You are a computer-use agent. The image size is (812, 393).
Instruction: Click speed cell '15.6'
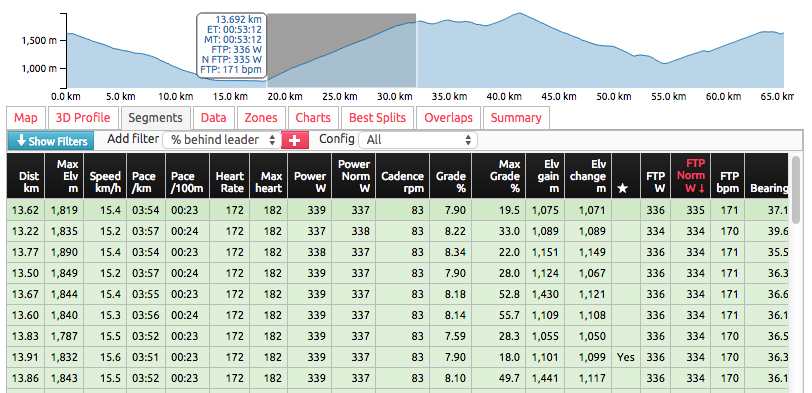pos(105,357)
